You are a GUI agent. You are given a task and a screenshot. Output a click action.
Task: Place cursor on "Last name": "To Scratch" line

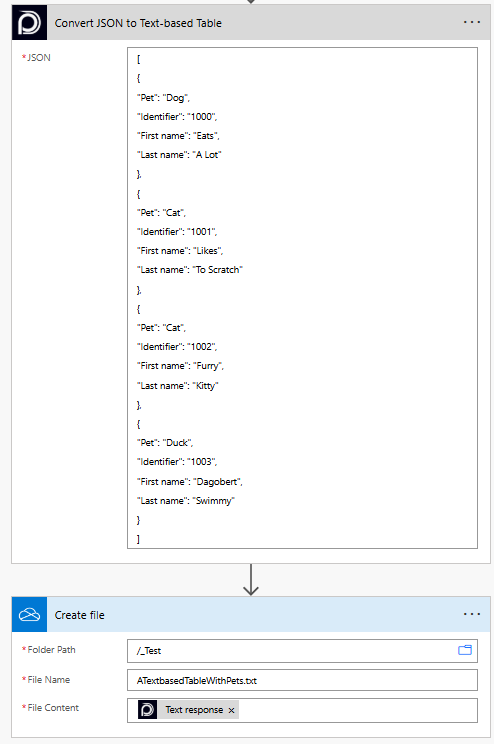[190, 270]
